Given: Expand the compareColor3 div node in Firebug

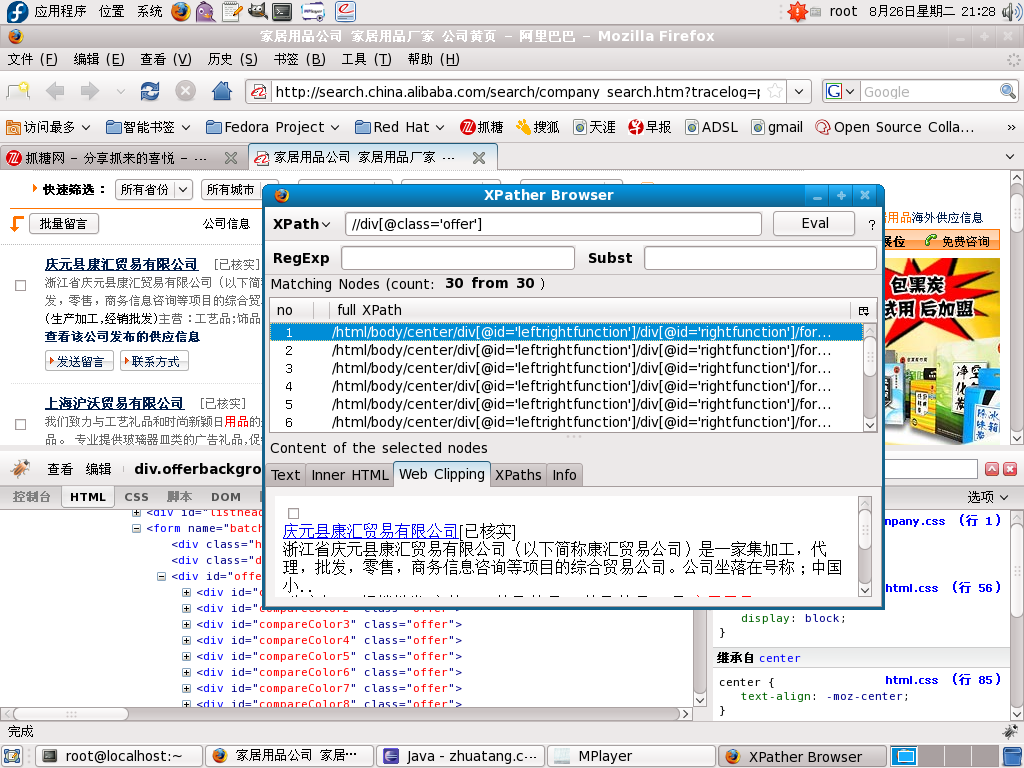Looking at the screenshot, I should pos(186,624).
